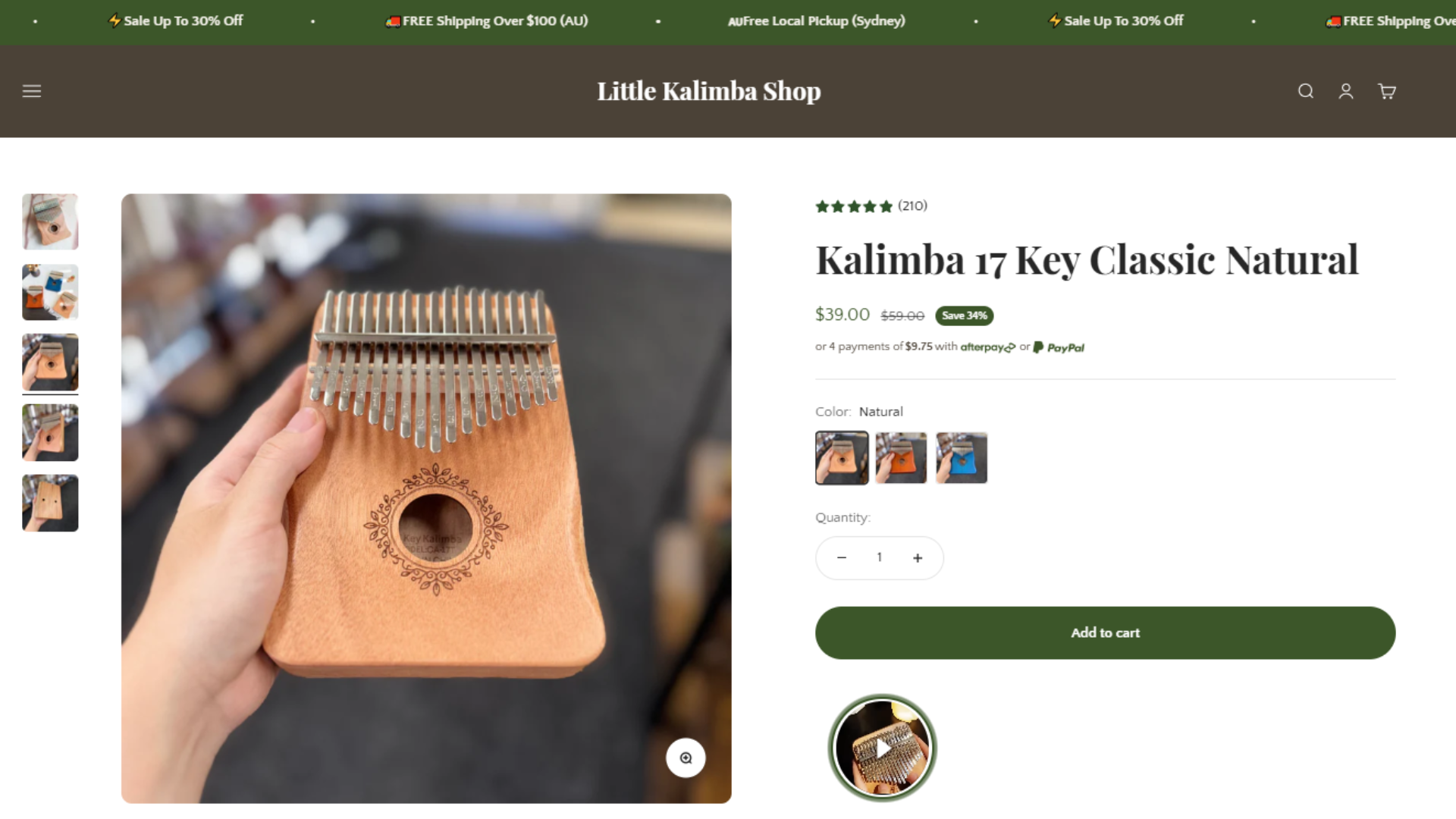Screen dimensions: 1456x819
Task: Decrease quantity with minus button
Action: pyautogui.click(x=841, y=557)
